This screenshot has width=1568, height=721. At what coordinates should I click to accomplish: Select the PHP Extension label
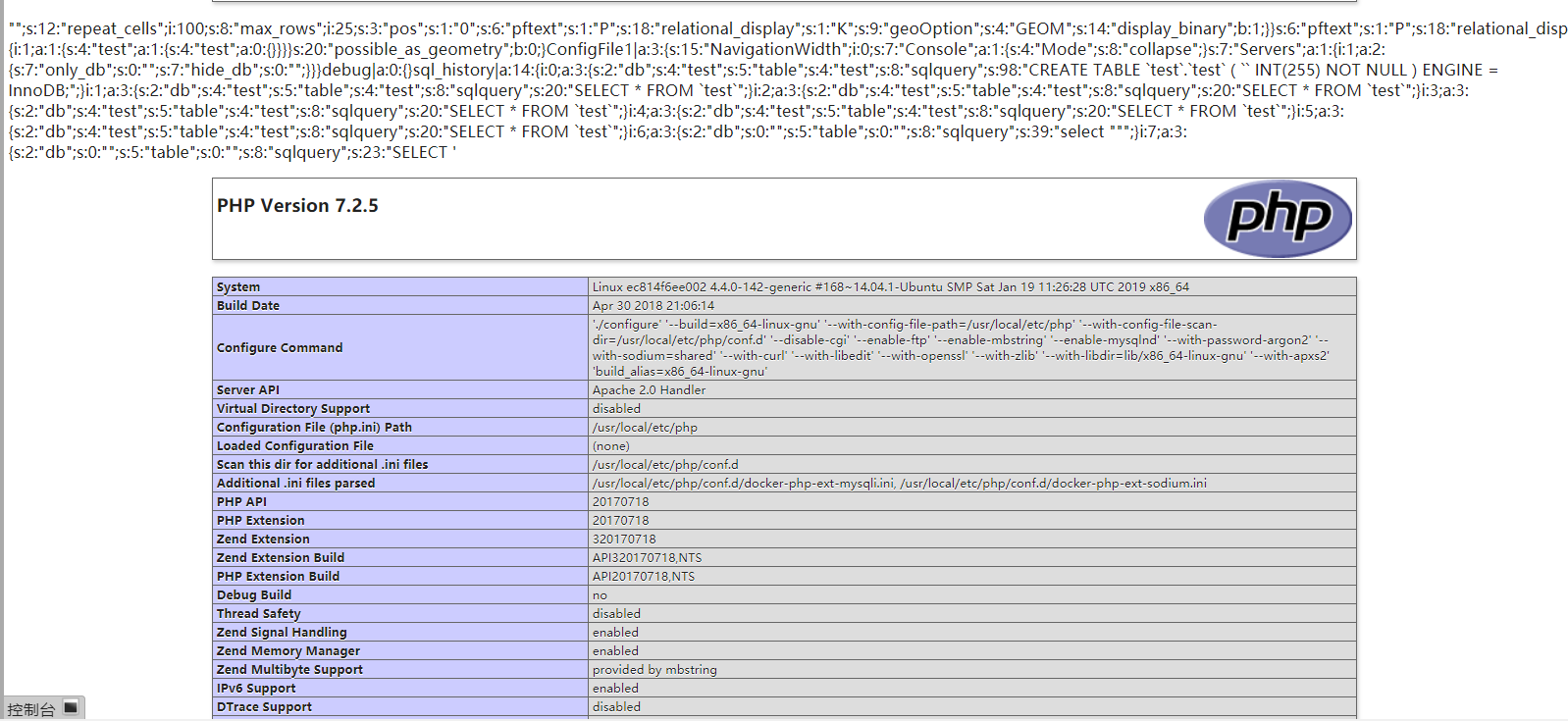261,521
